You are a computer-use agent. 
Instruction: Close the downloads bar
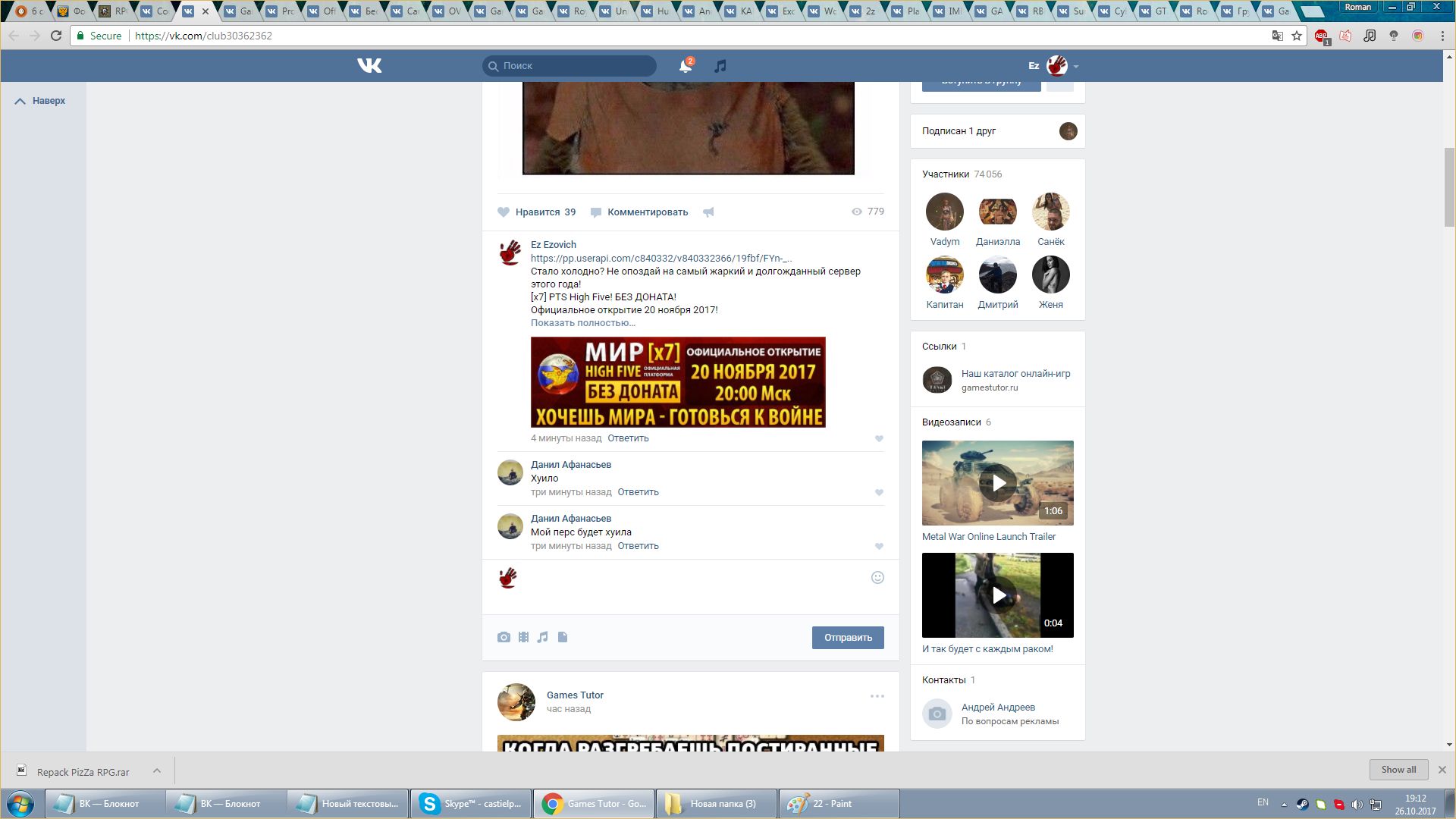tap(1442, 770)
